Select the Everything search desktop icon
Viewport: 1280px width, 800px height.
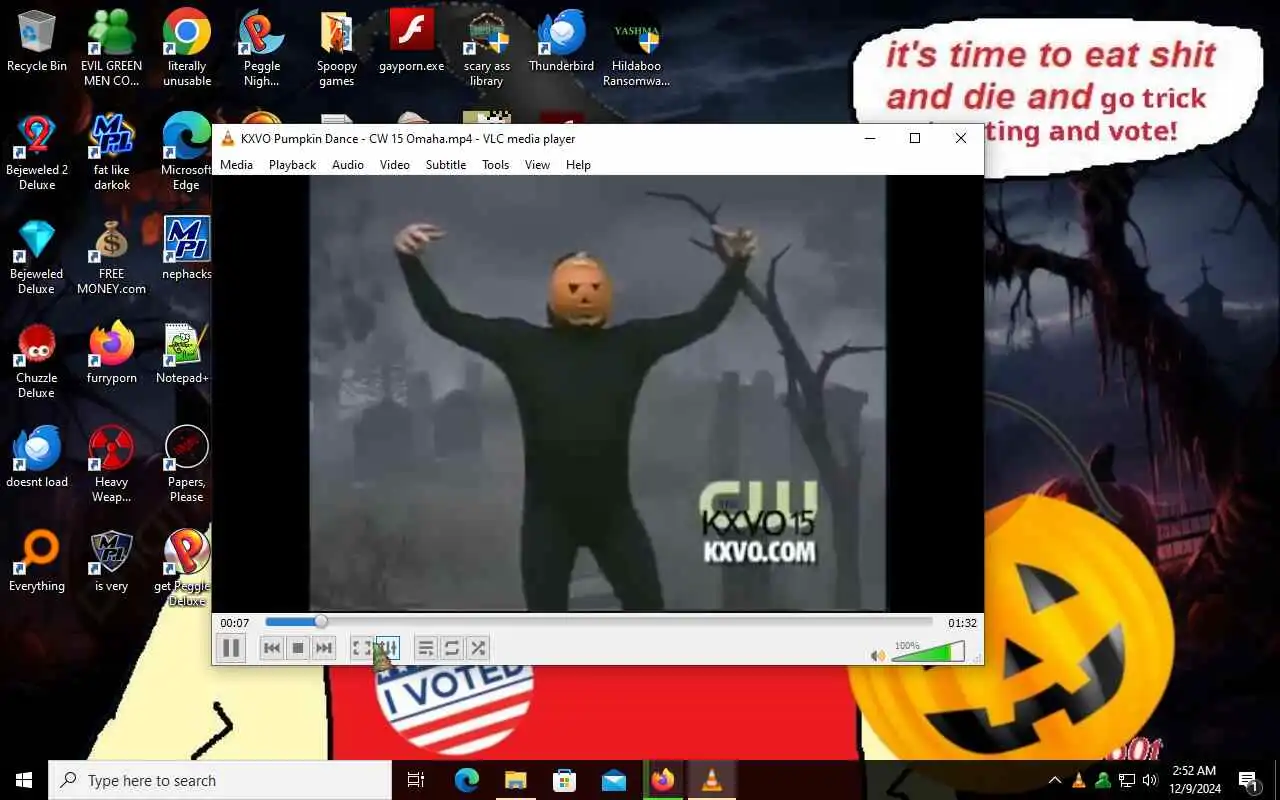click(x=37, y=561)
